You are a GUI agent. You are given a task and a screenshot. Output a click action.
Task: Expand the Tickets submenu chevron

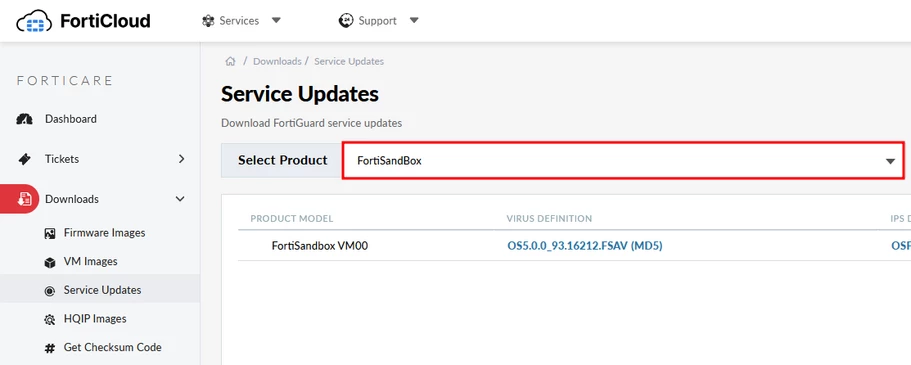181,159
